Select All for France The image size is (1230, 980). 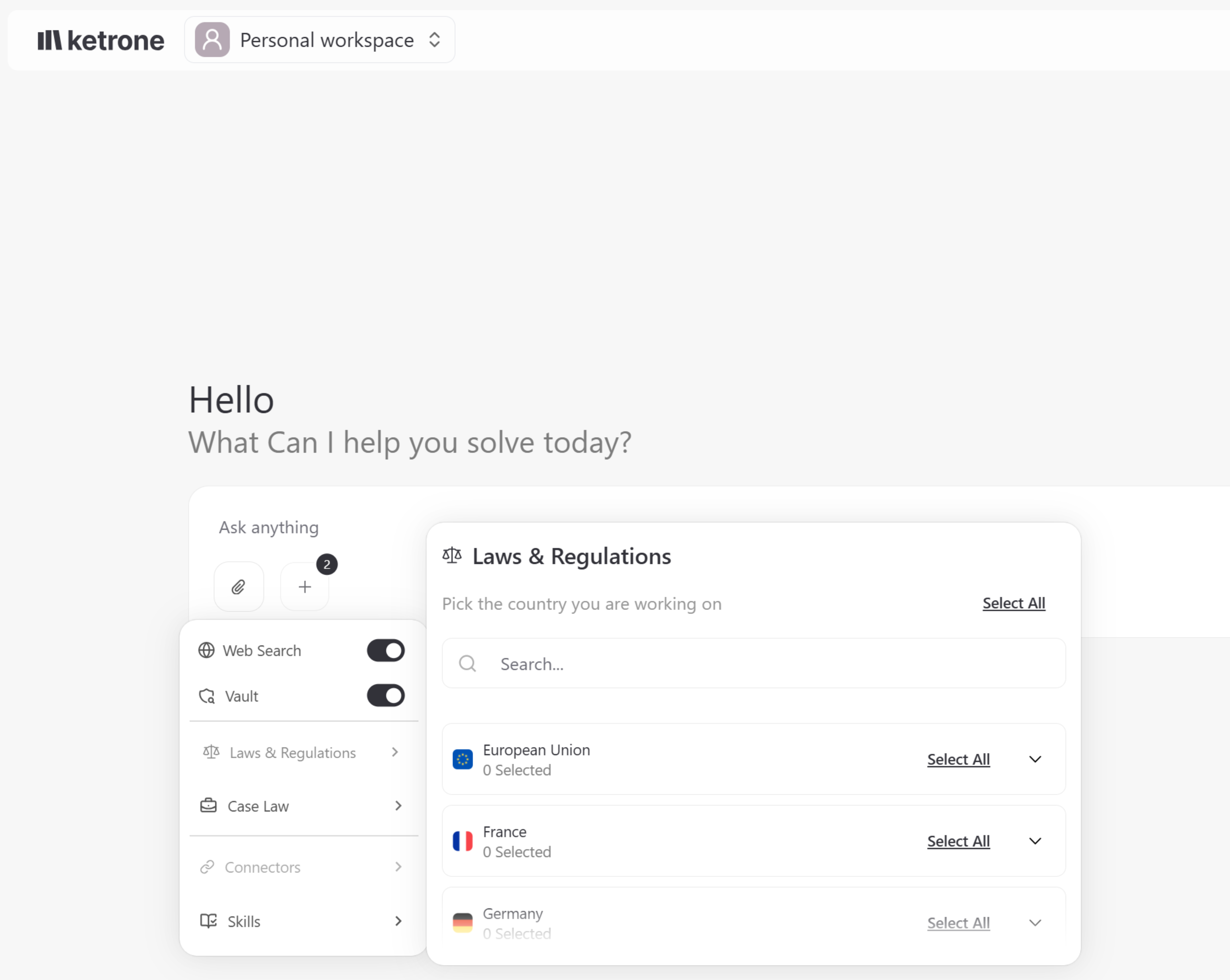(x=959, y=841)
